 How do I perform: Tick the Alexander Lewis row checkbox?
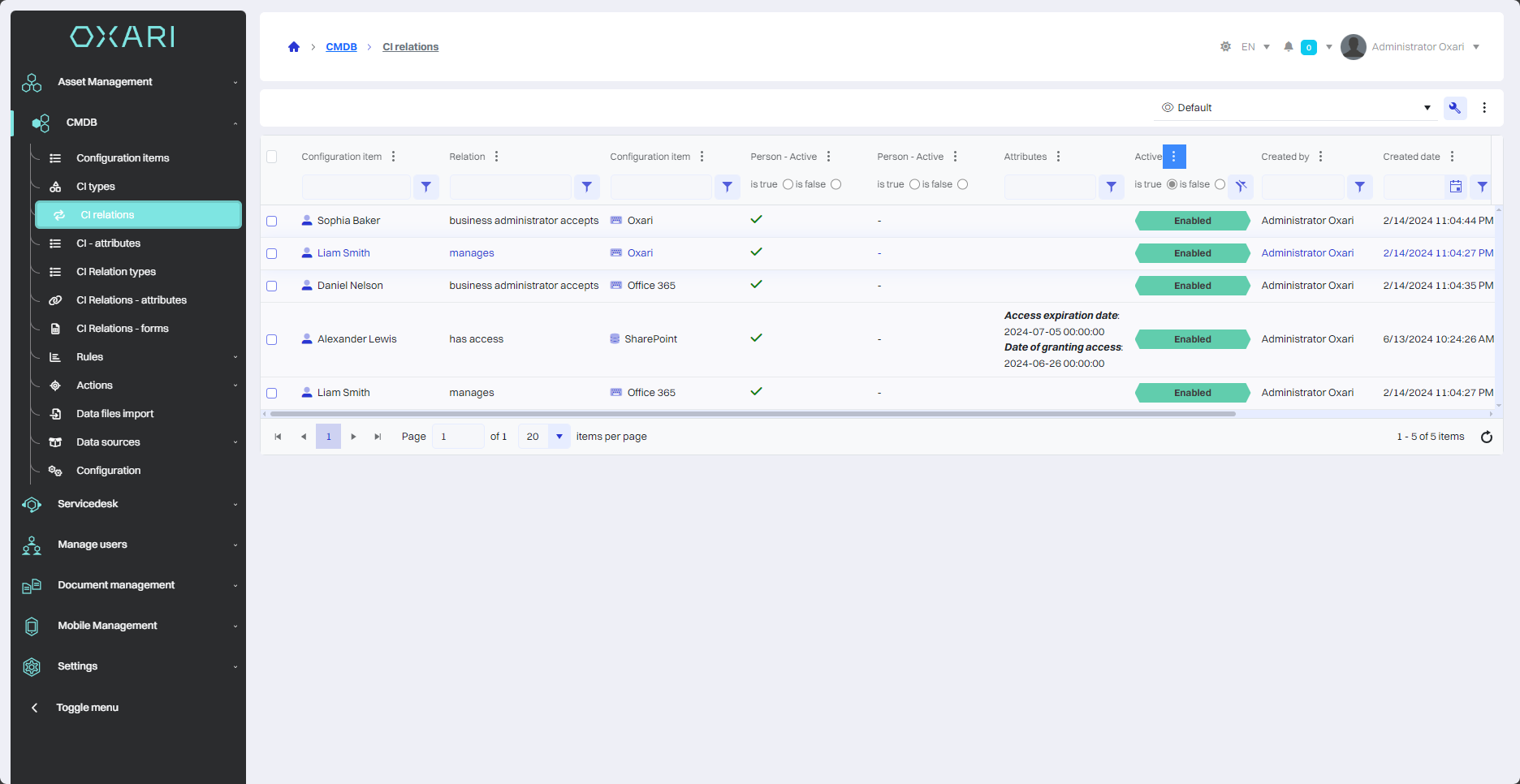click(x=272, y=339)
